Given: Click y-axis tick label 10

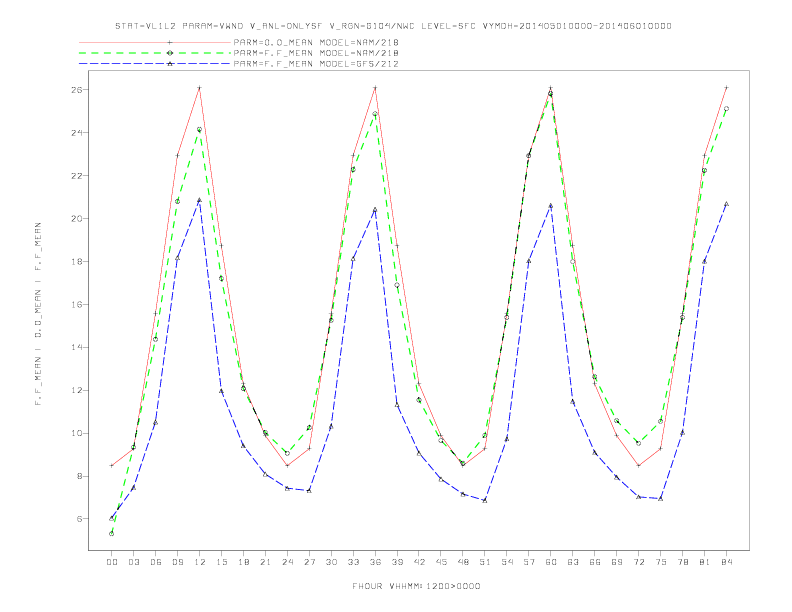Looking at the screenshot, I should (x=79, y=433).
